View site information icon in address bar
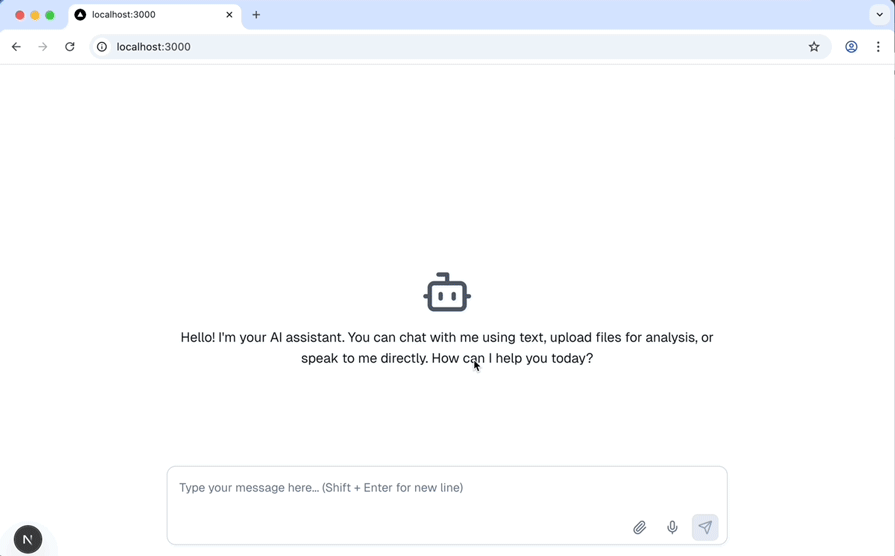Screen dimensions: 895x556 102,47
